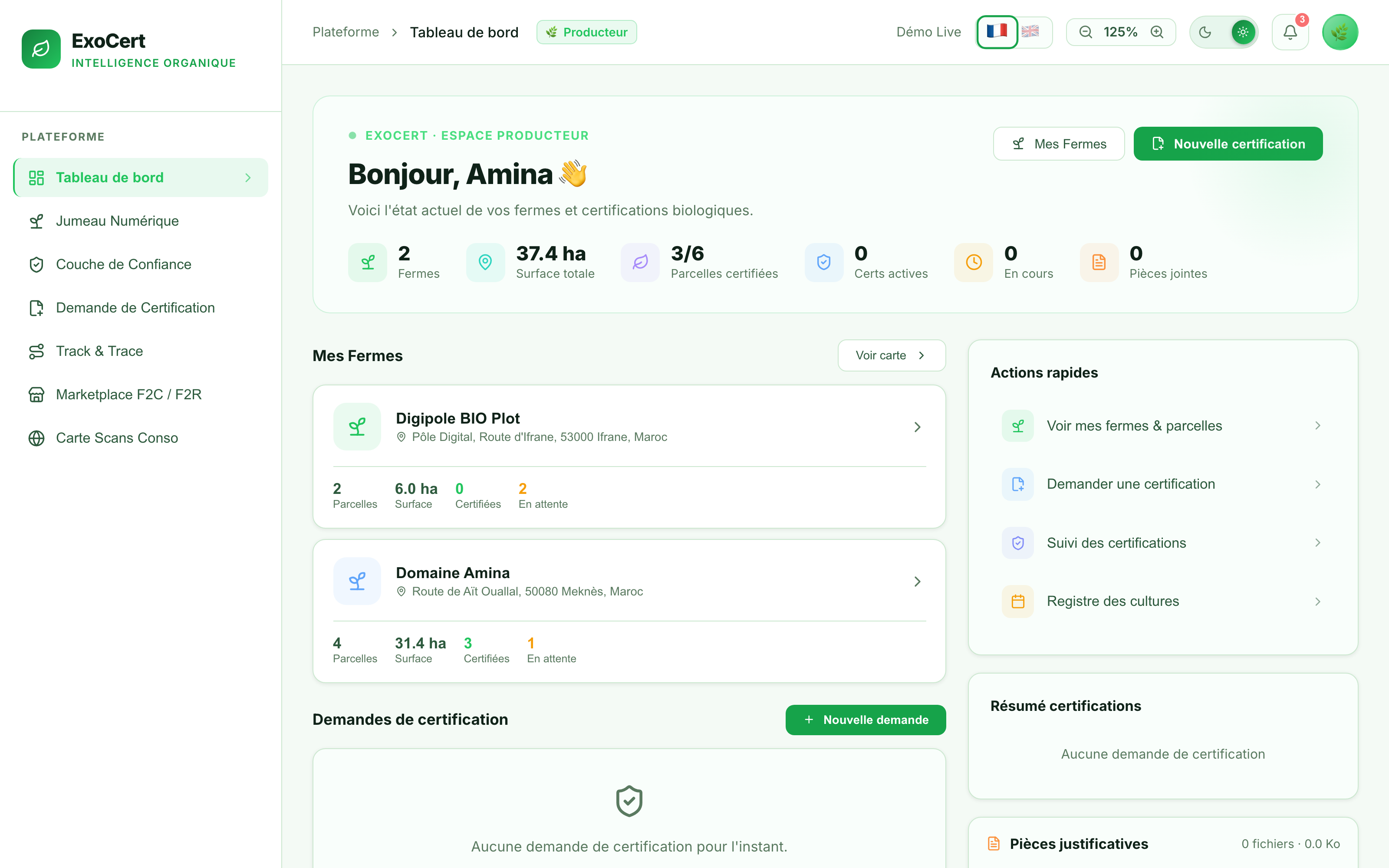Open Demander une certification row chevron
The image size is (1389, 868).
coord(1318,484)
